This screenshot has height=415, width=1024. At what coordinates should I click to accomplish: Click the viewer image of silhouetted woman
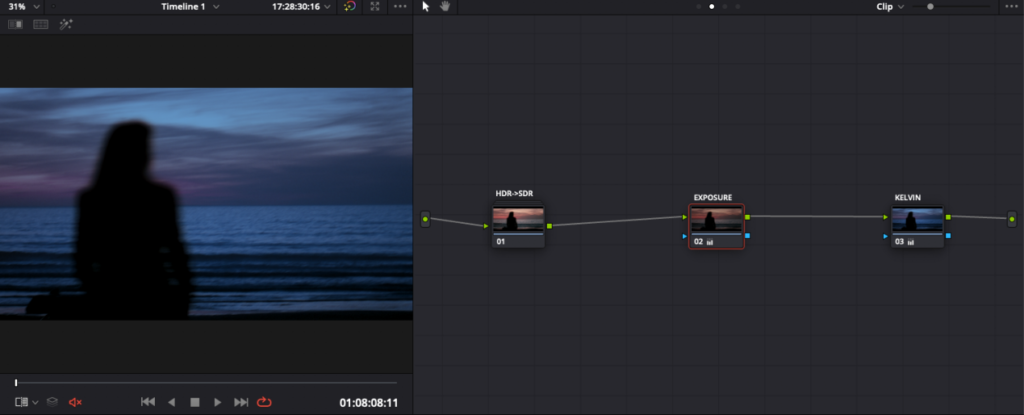click(x=206, y=203)
